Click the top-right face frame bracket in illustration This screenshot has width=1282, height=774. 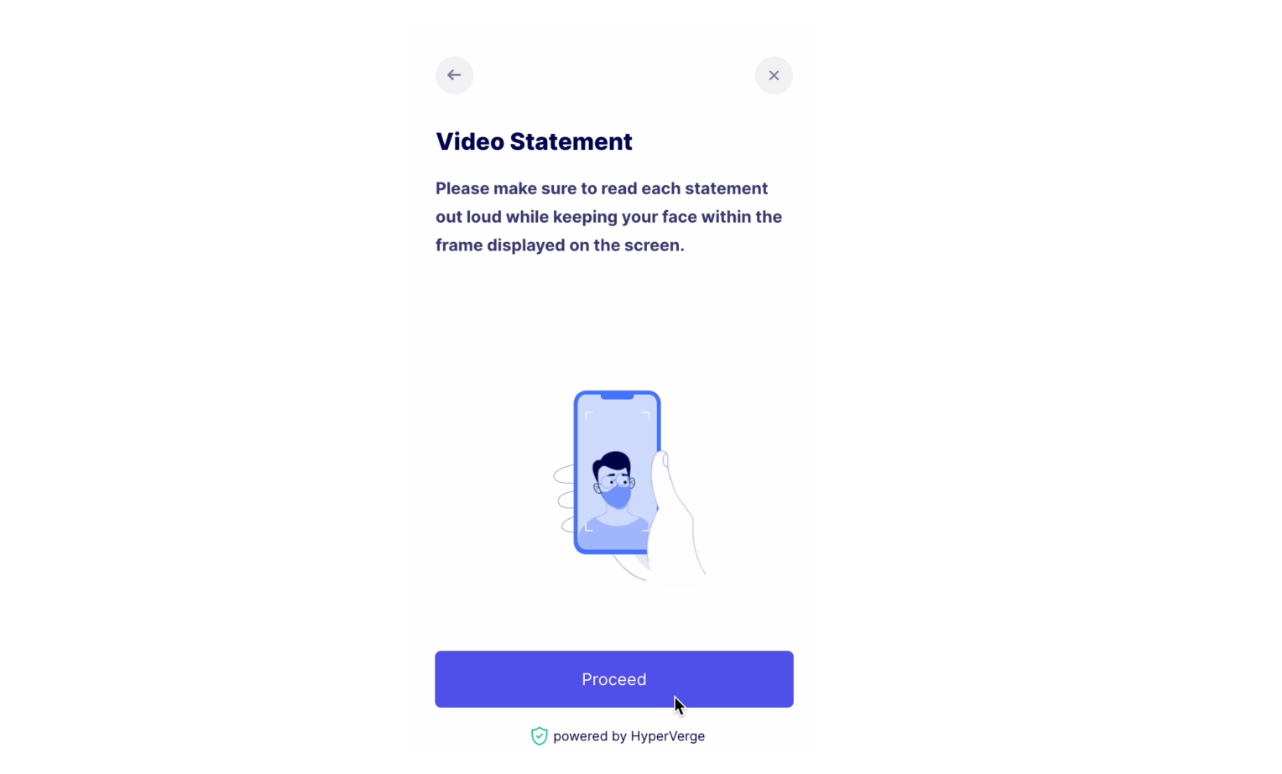click(646, 415)
